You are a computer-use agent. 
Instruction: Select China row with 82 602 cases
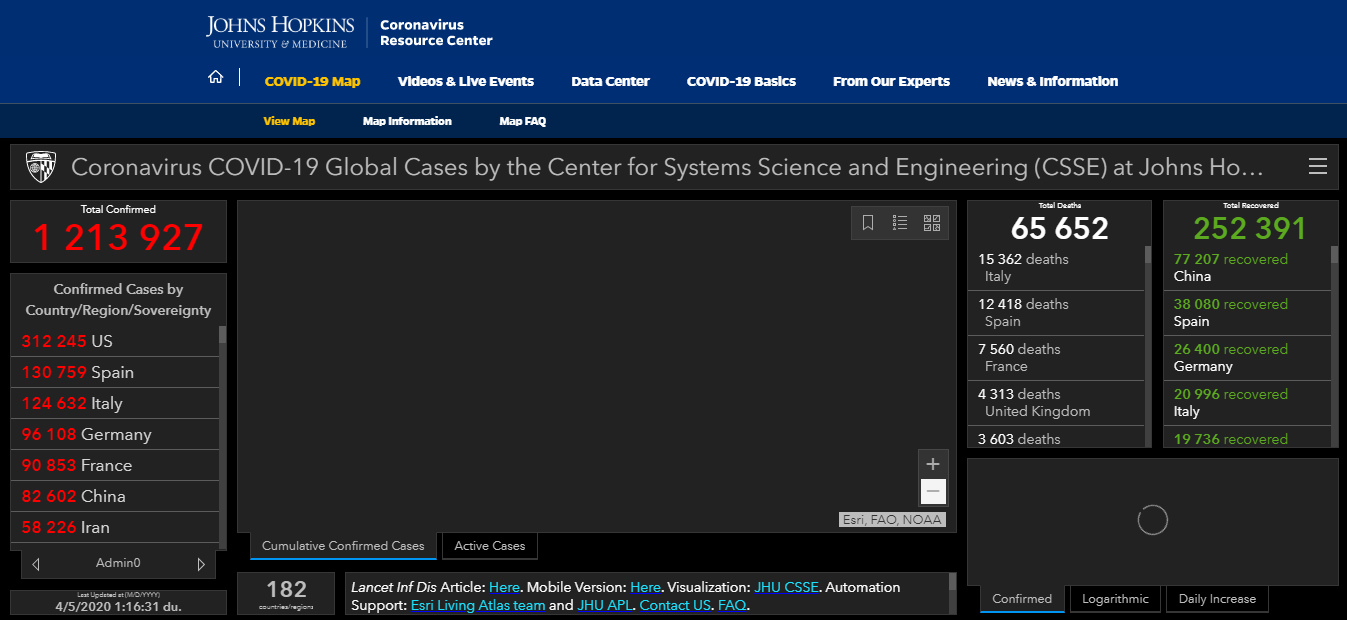[x=115, y=496]
